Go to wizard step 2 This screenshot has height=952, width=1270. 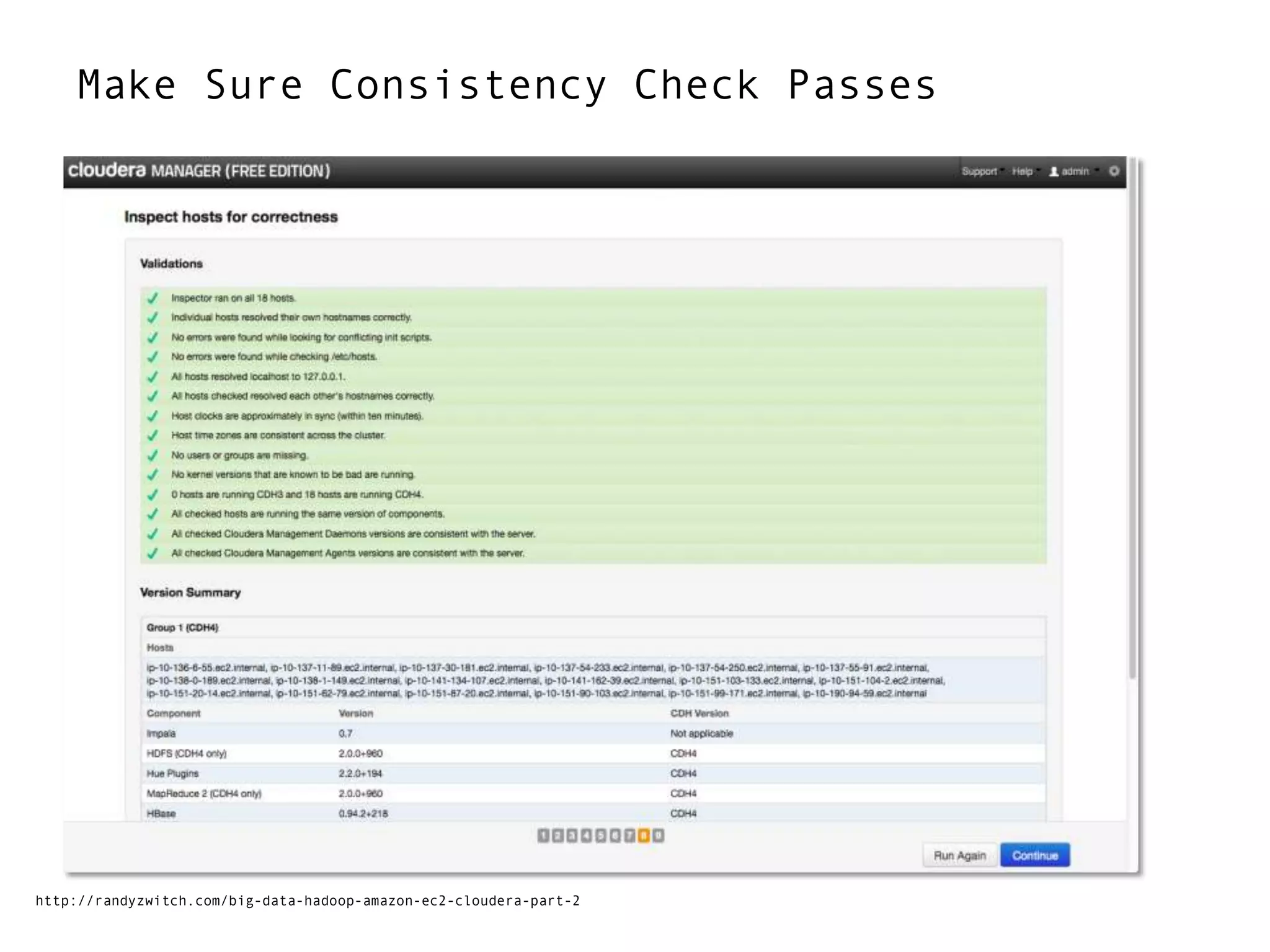click(557, 835)
